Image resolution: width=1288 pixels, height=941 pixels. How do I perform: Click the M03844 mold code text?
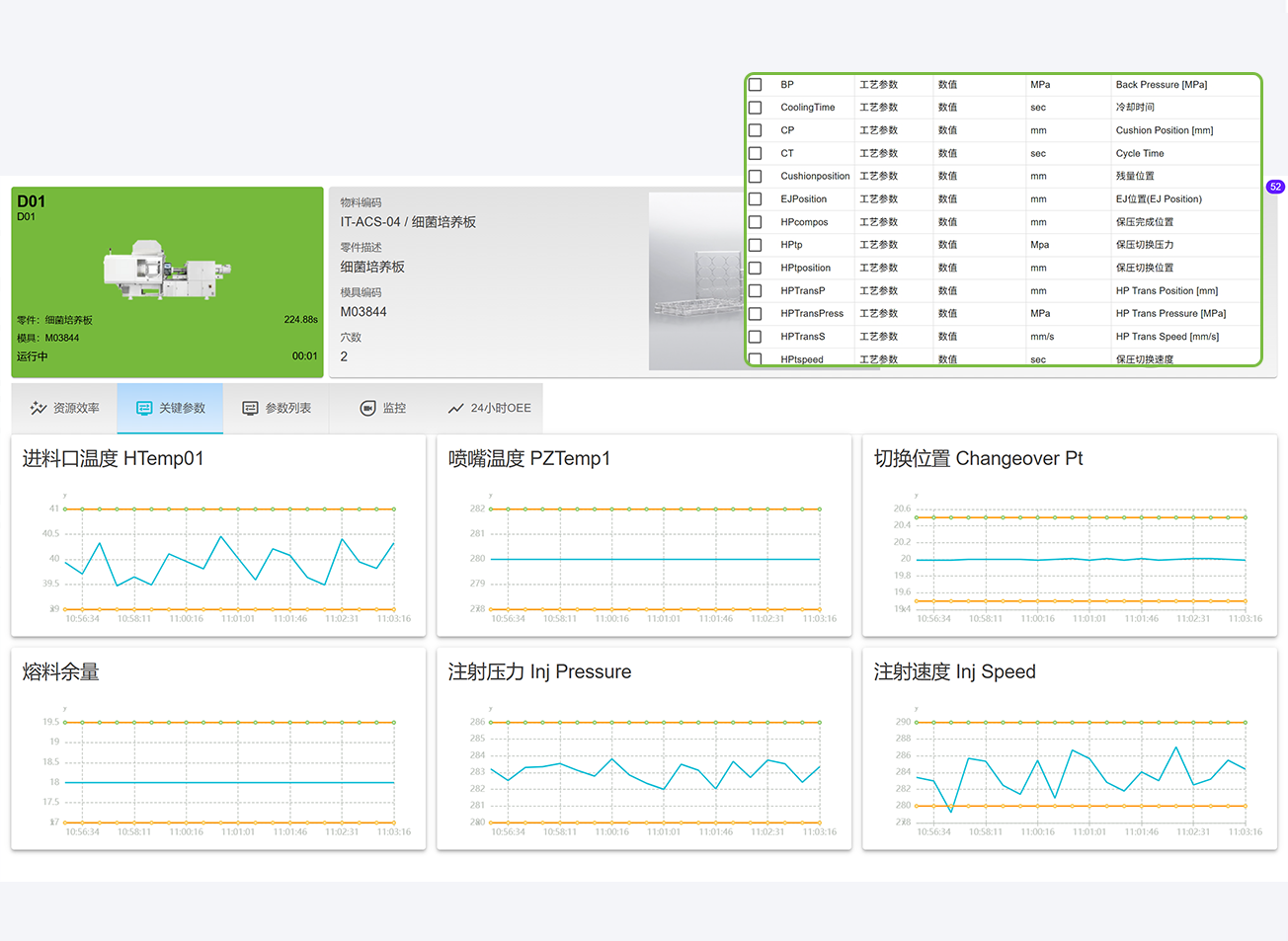coord(363,312)
